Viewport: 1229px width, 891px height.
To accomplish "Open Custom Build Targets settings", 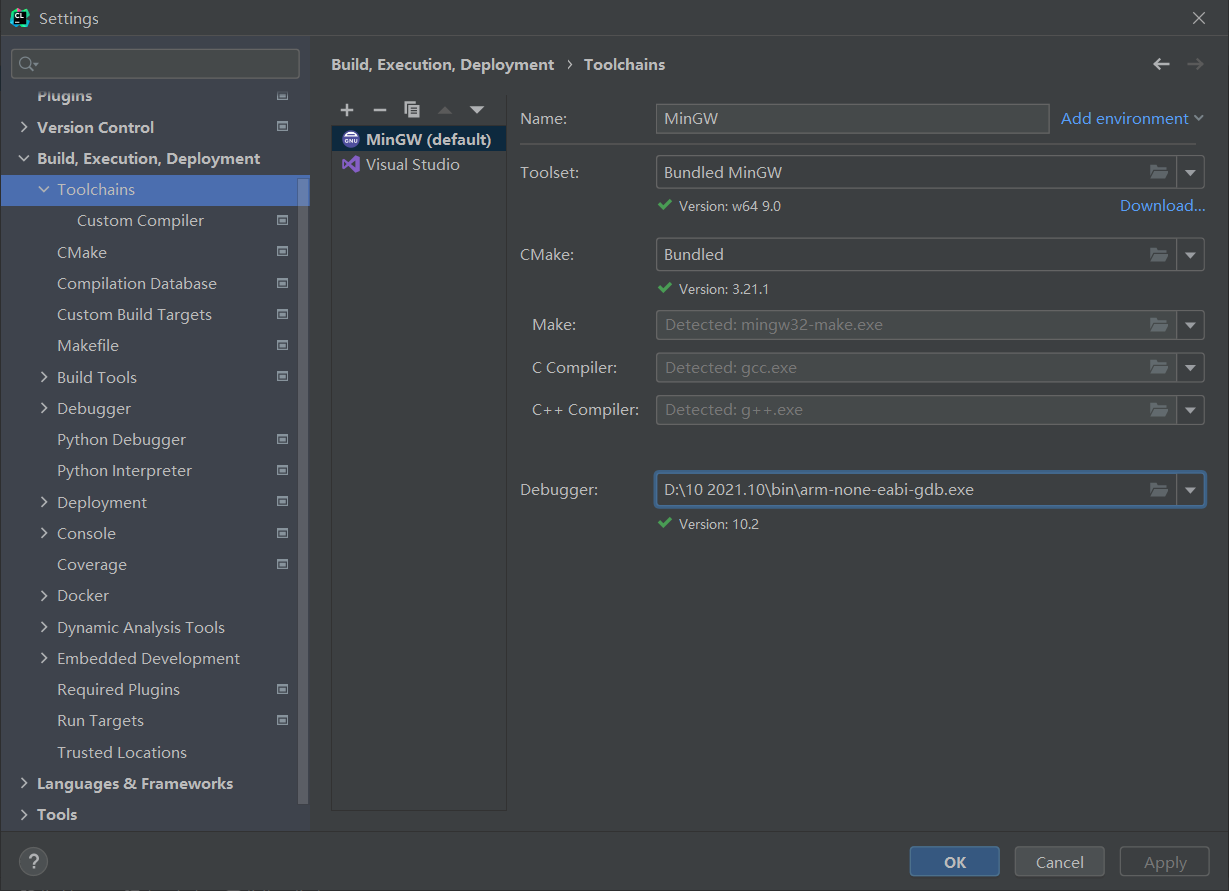I will (x=134, y=314).
